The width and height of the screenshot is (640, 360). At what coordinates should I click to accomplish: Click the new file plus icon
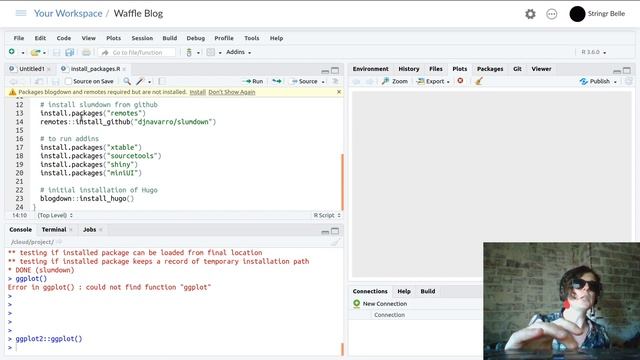point(12,52)
